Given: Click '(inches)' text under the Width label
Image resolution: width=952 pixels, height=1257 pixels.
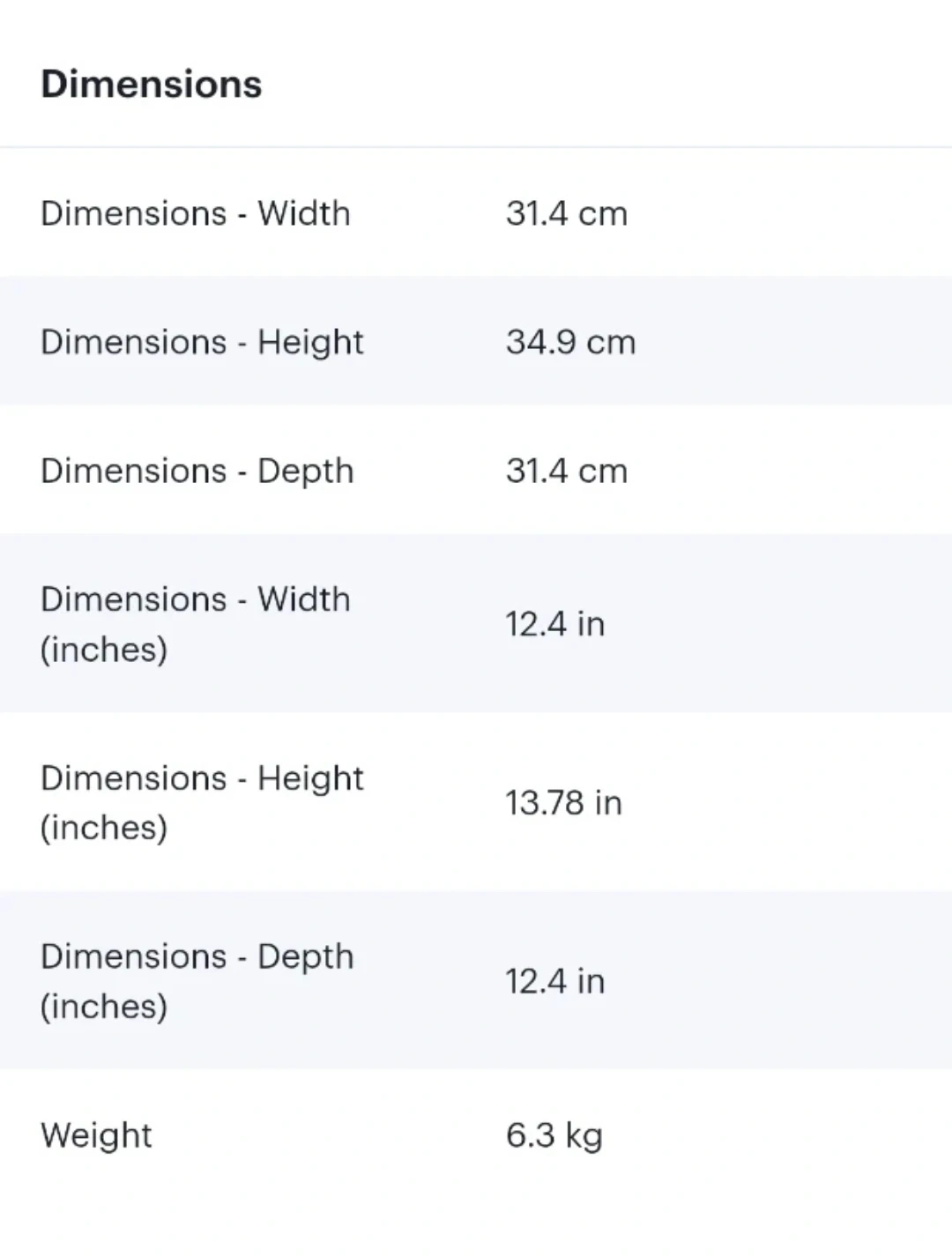Looking at the screenshot, I should click(x=104, y=650).
